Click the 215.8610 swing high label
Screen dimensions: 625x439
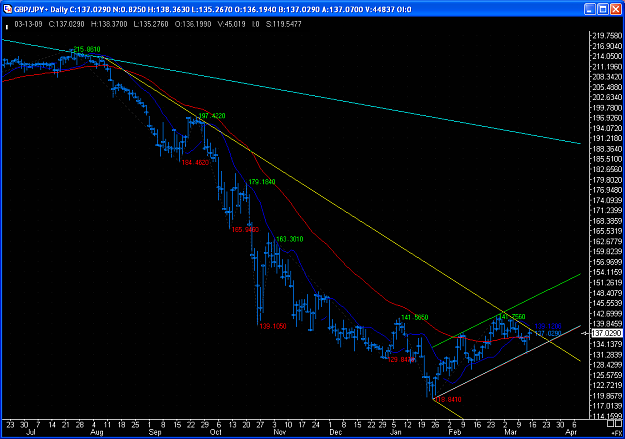pyautogui.click(x=87, y=49)
